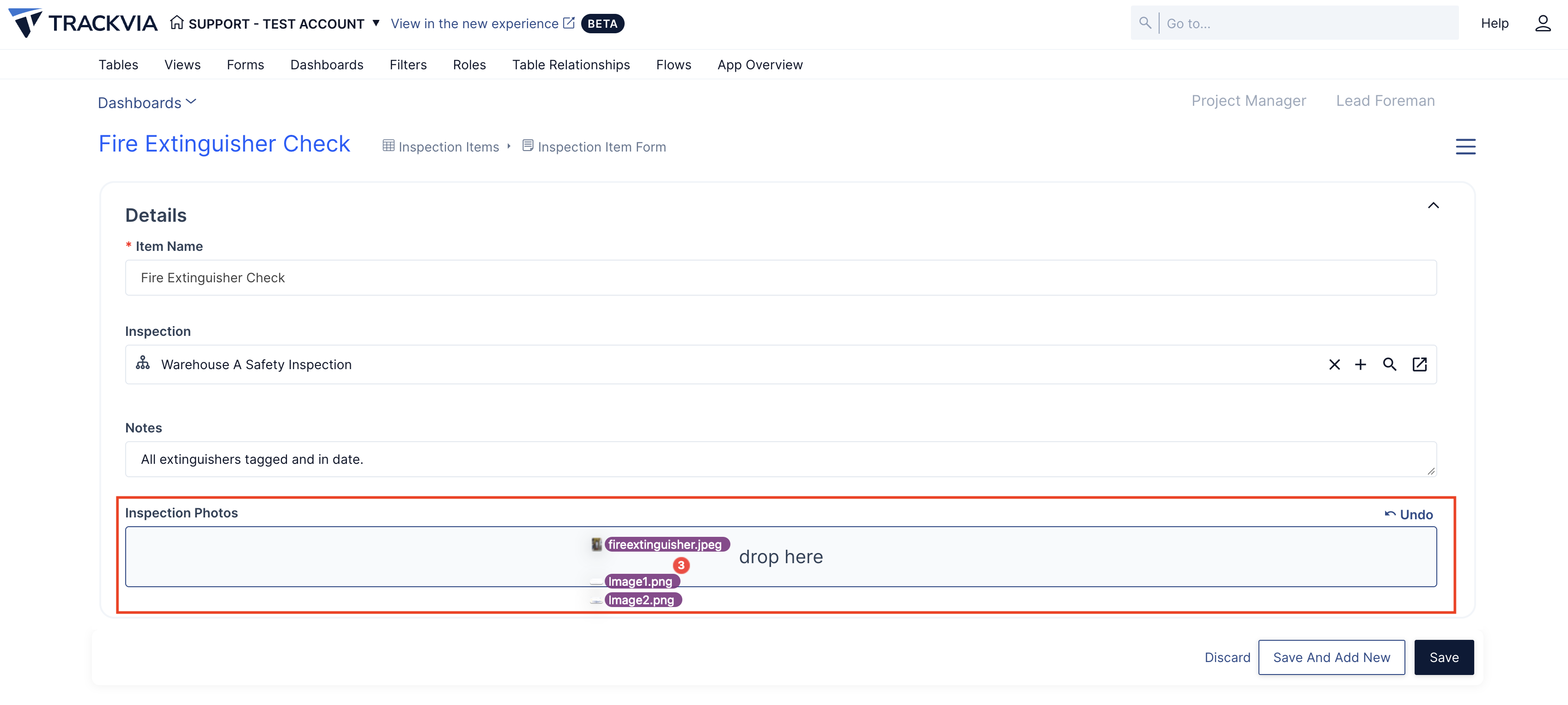Click into the Notes text area
This screenshot has width=1568, height=705.
click(781, 459)
